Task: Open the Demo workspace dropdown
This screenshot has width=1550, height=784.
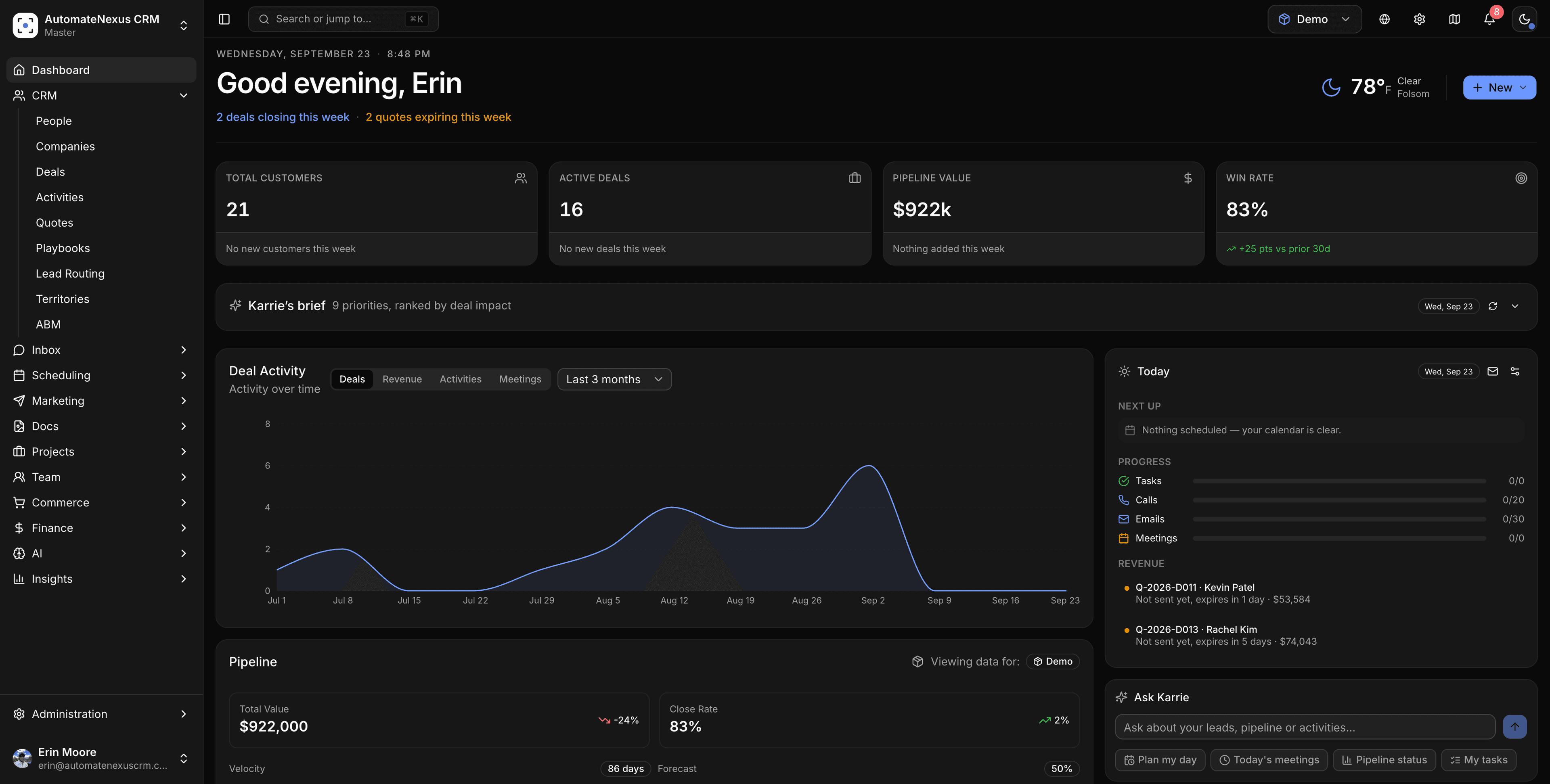Action: click(x=1314, y=19)
